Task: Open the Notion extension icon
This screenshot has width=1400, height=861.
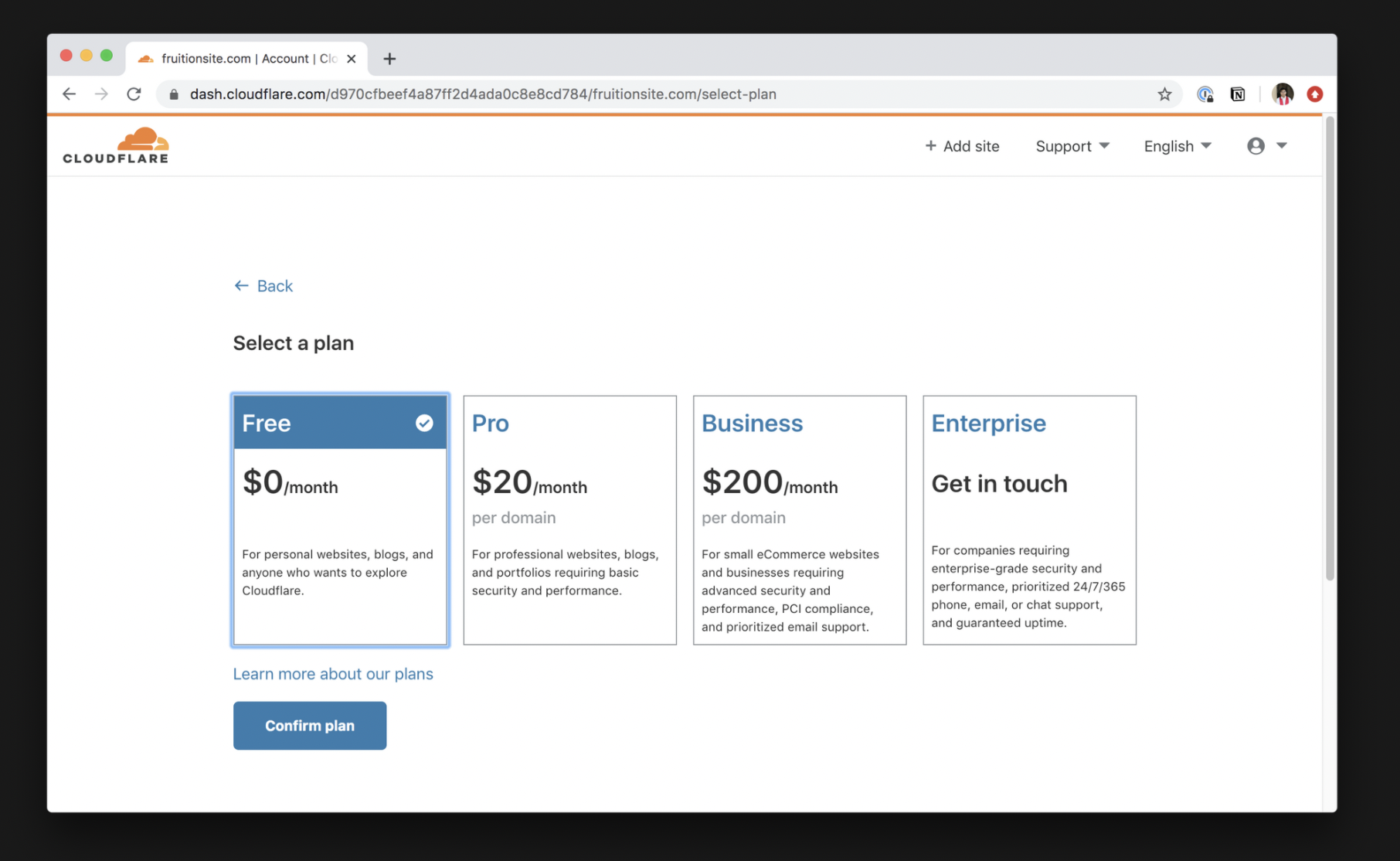Action: tap(1238, 94)
